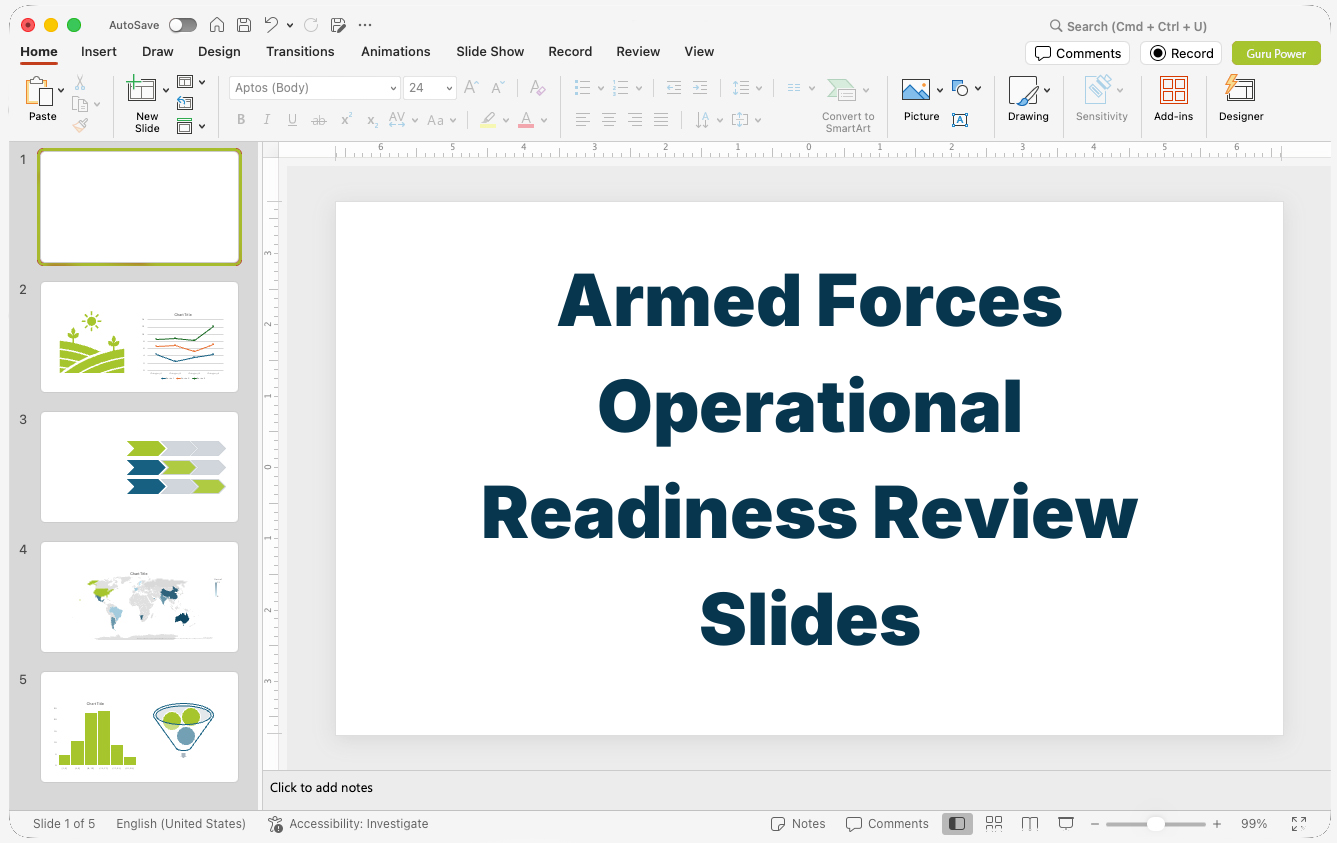Click the Format Painter brush icon
This screenshot has width=1337, height=843.
tap(80, 125)
